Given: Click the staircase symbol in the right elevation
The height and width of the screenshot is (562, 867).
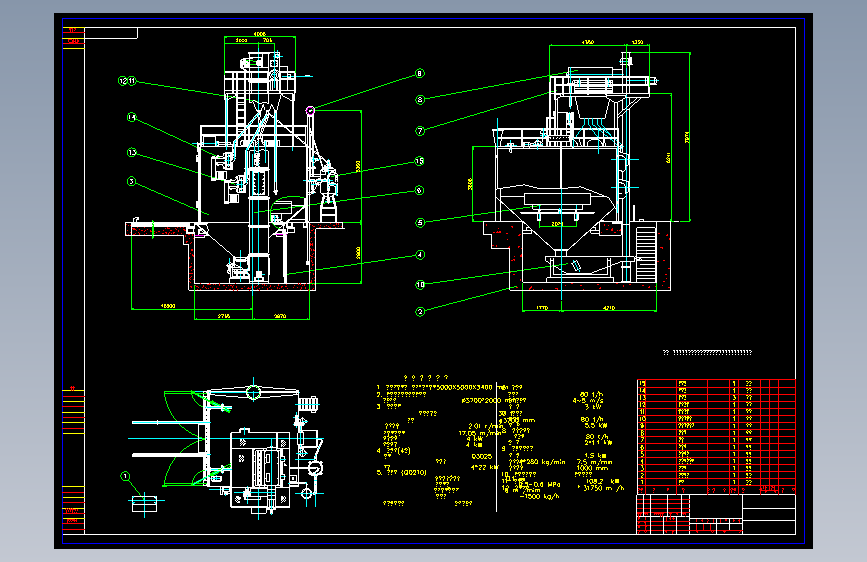Looking at the screenshot, I should point(646,255).
